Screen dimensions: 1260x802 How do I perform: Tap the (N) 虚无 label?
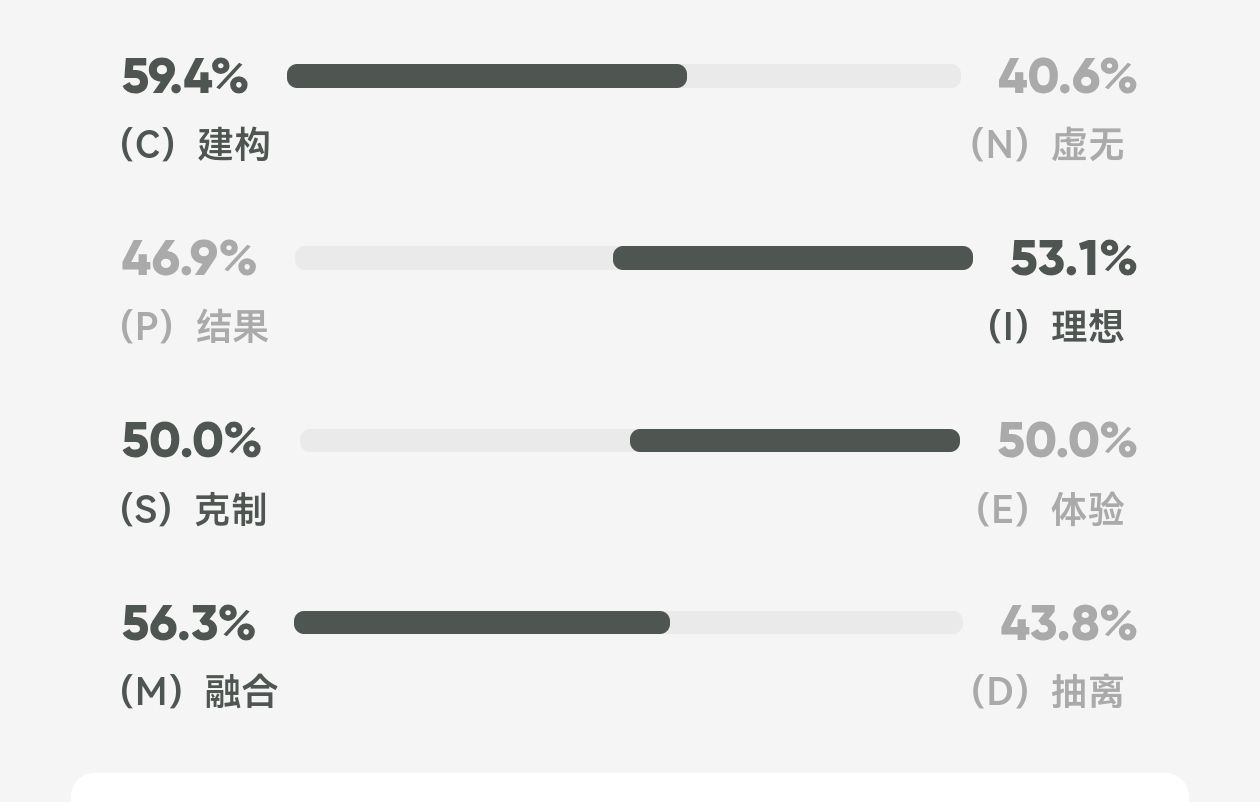point(1047,146)
